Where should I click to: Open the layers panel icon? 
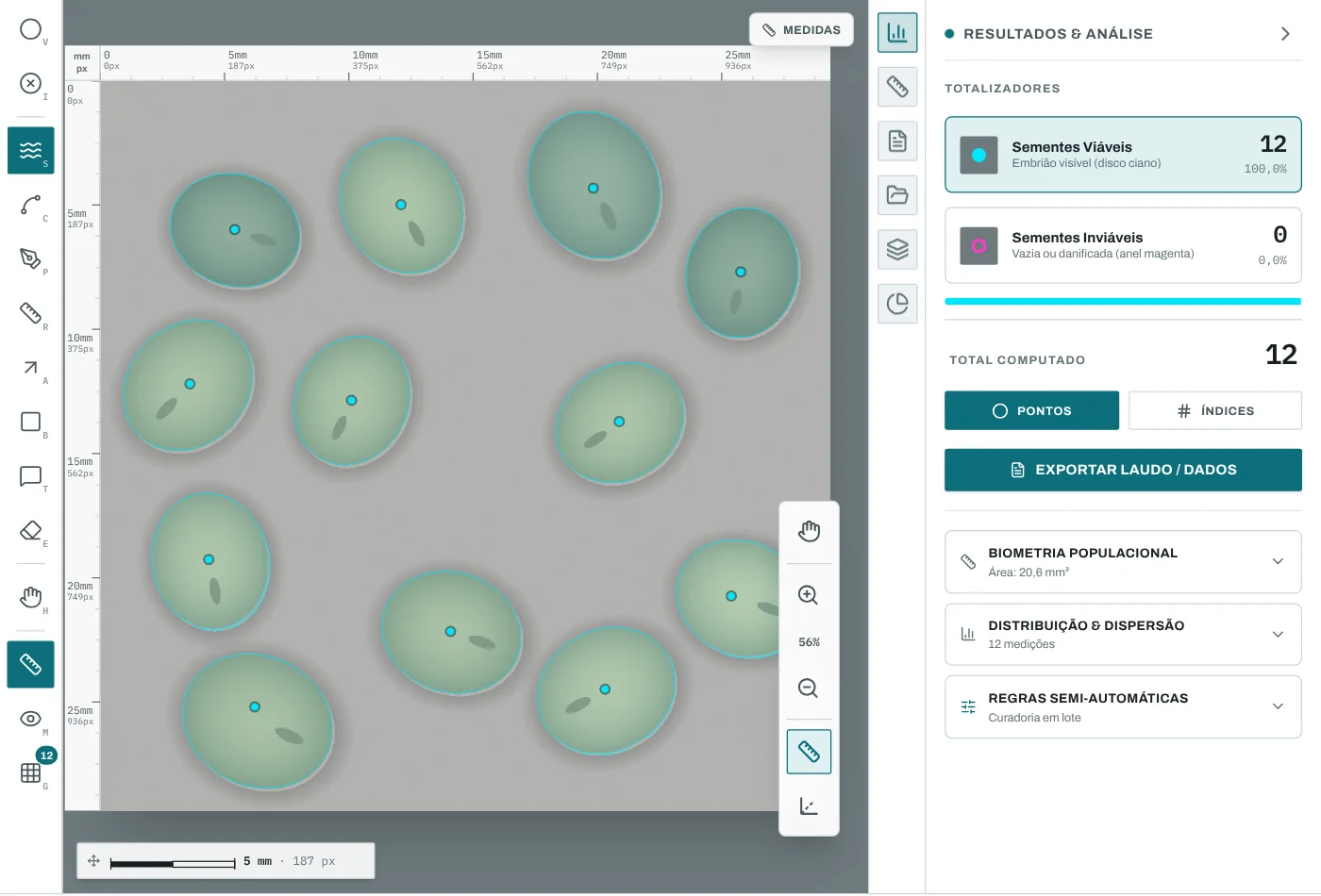[897, 250]
